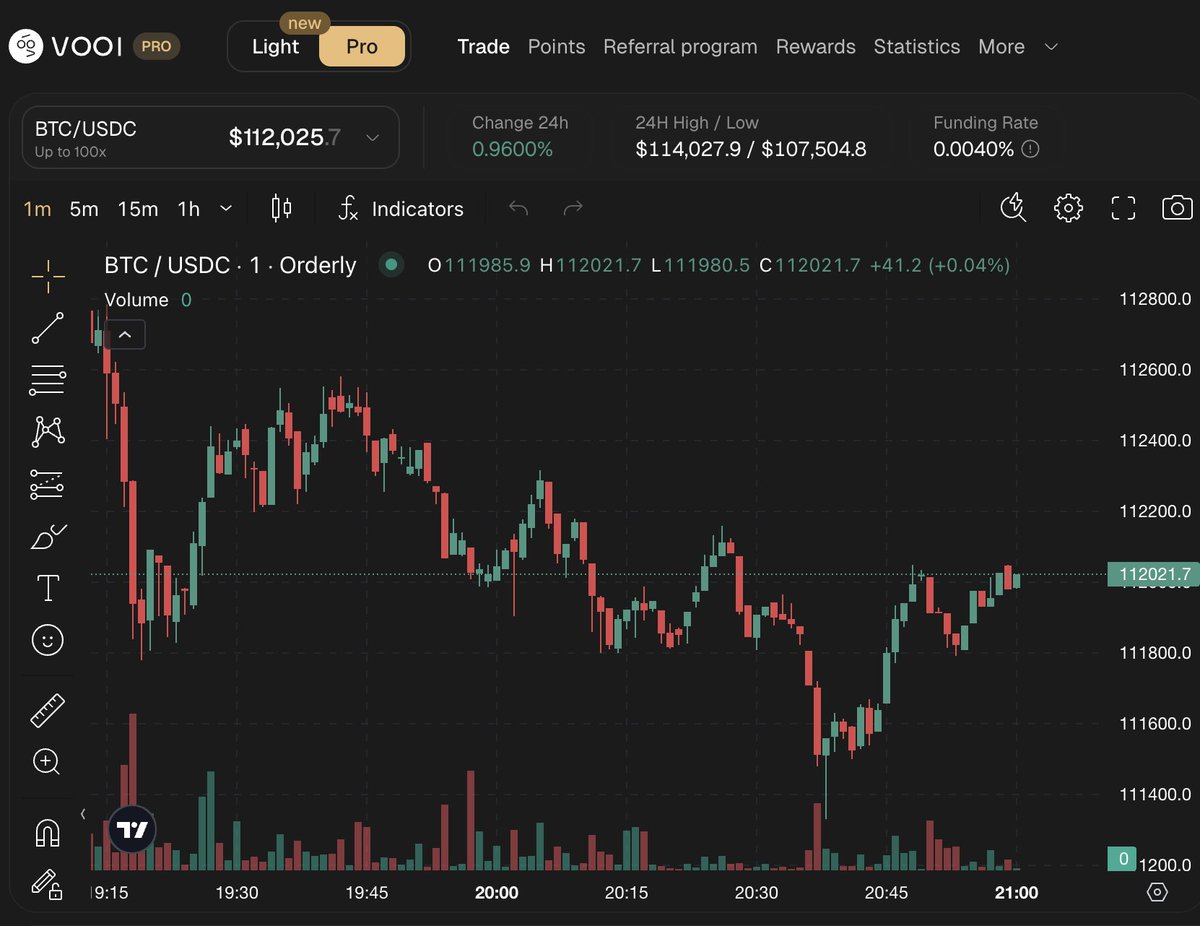
Task: Click the PRO badge next to VOOI
Action: (156, 46)
